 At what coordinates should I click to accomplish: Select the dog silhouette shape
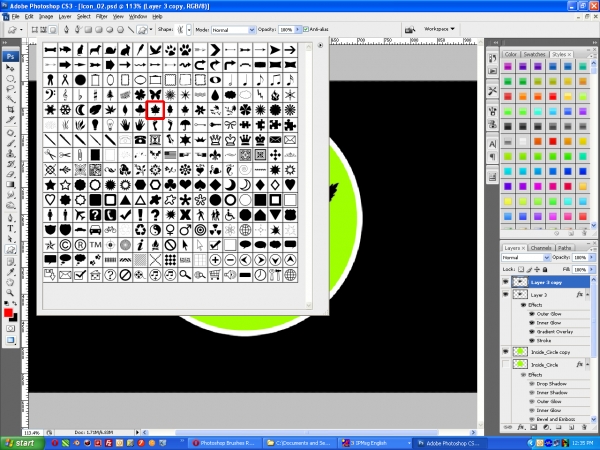pos(95,50)
